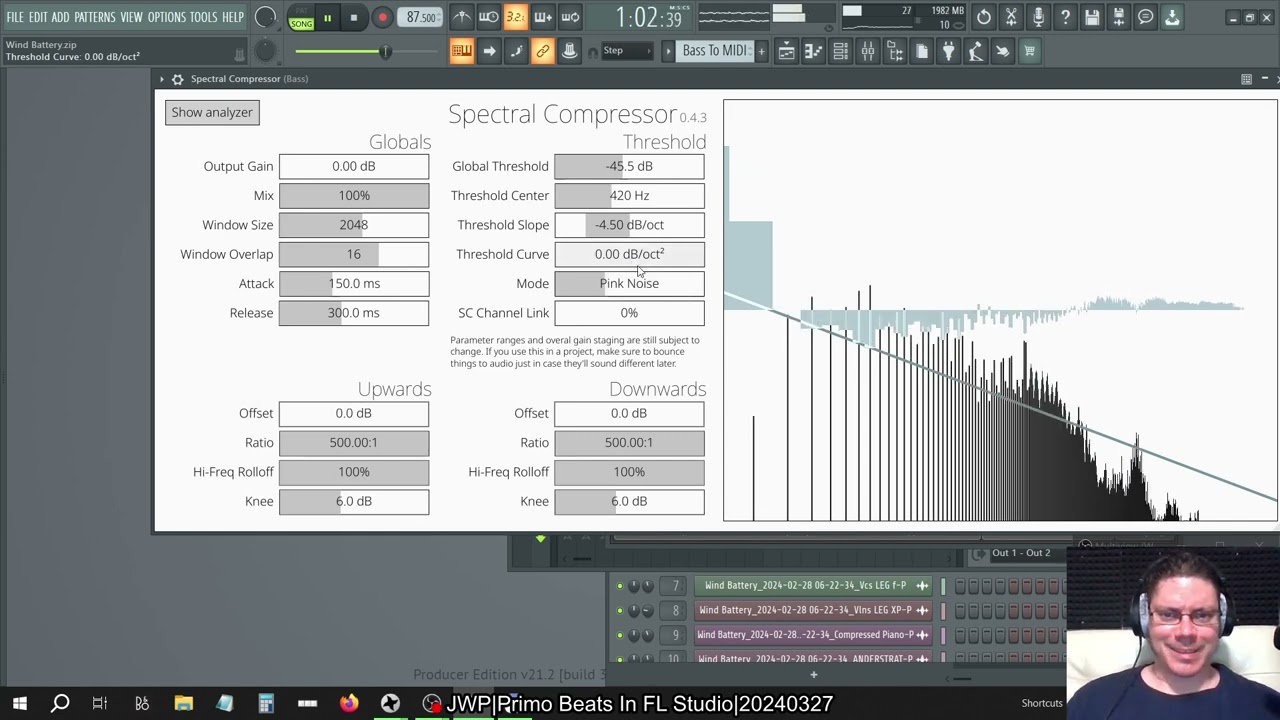Click the blend recording icon

543,17
